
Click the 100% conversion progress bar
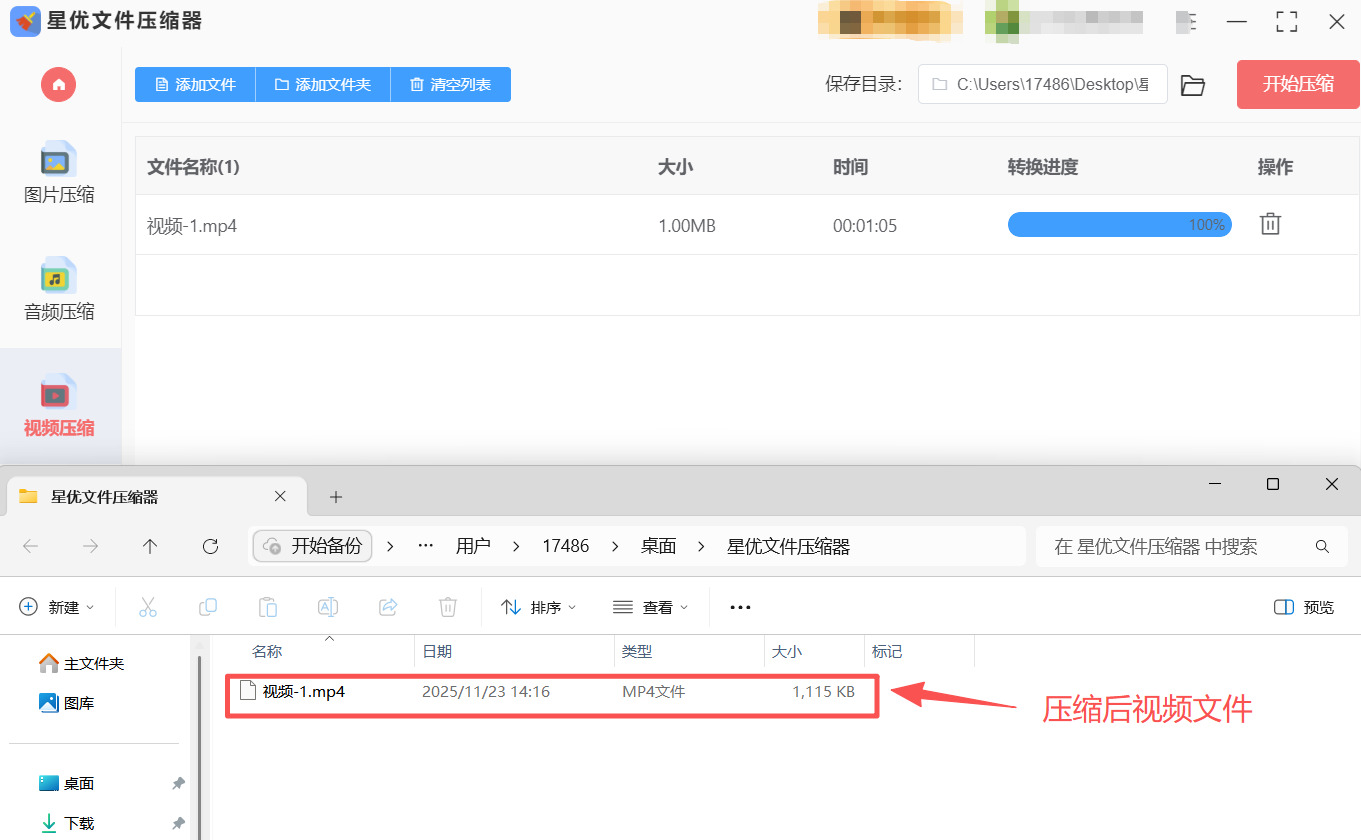1119,225
